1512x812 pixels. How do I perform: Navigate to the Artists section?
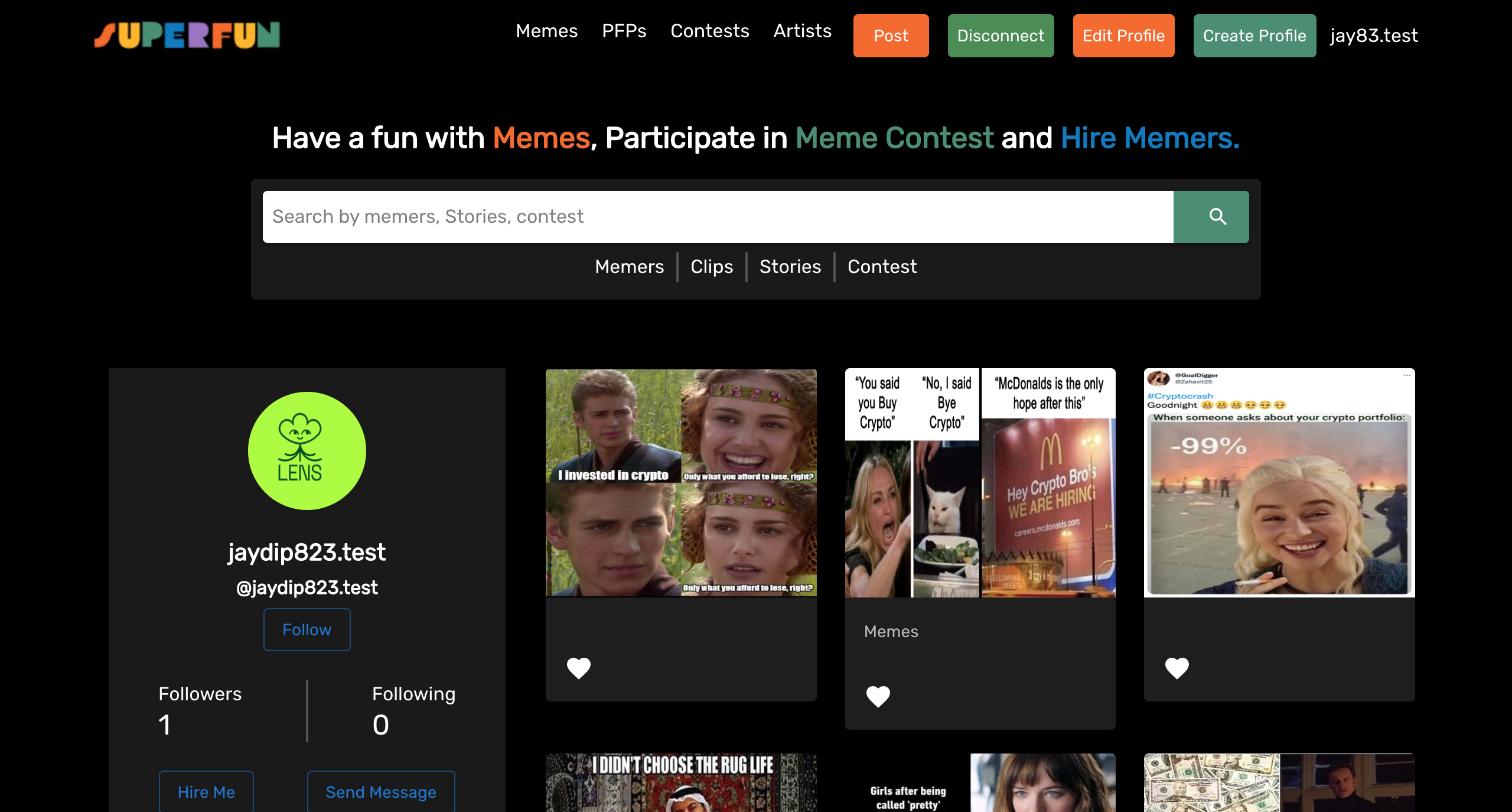click(802, 31)
